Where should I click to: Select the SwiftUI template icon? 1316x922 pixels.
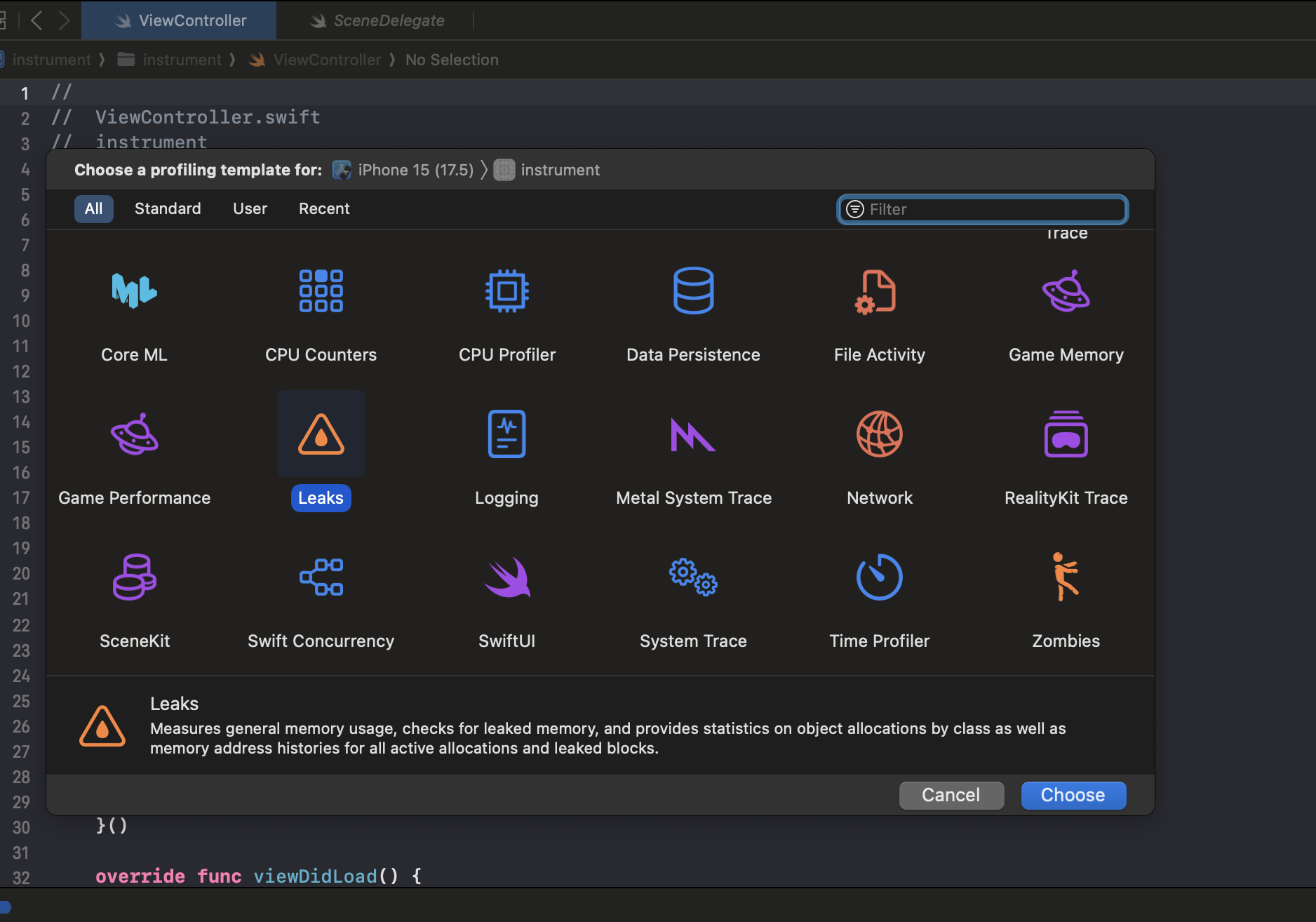(x=506, y=577)
